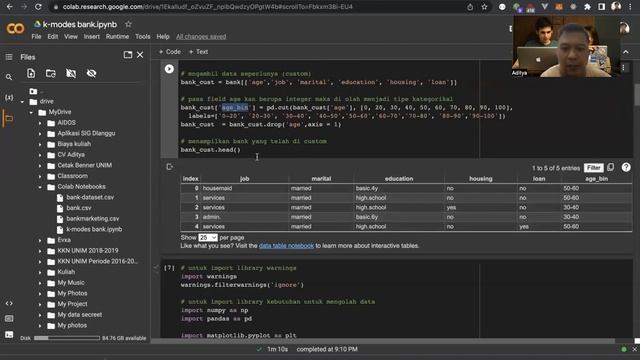Collapse the Colab Notebooks folder
This screenshot has width=640, height=360.
click(40, 187)
